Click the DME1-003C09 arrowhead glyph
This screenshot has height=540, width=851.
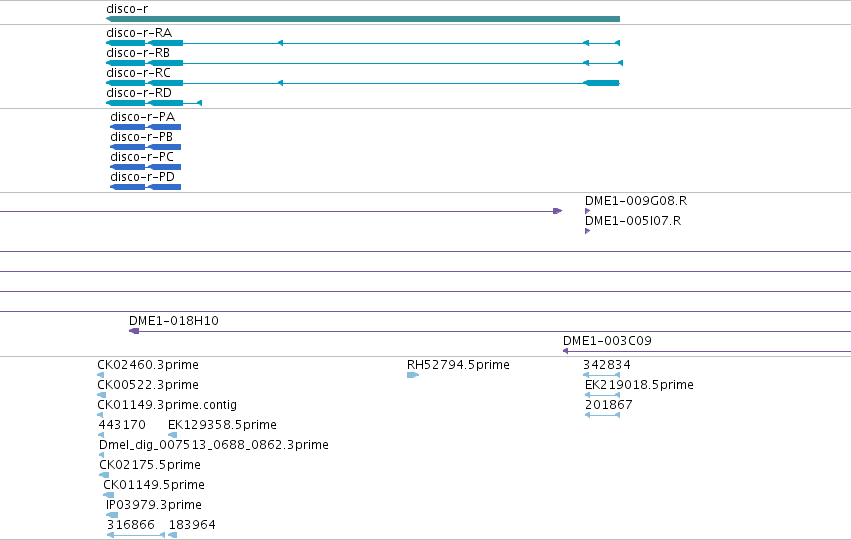pyautogui.click(x=566, y=351)
